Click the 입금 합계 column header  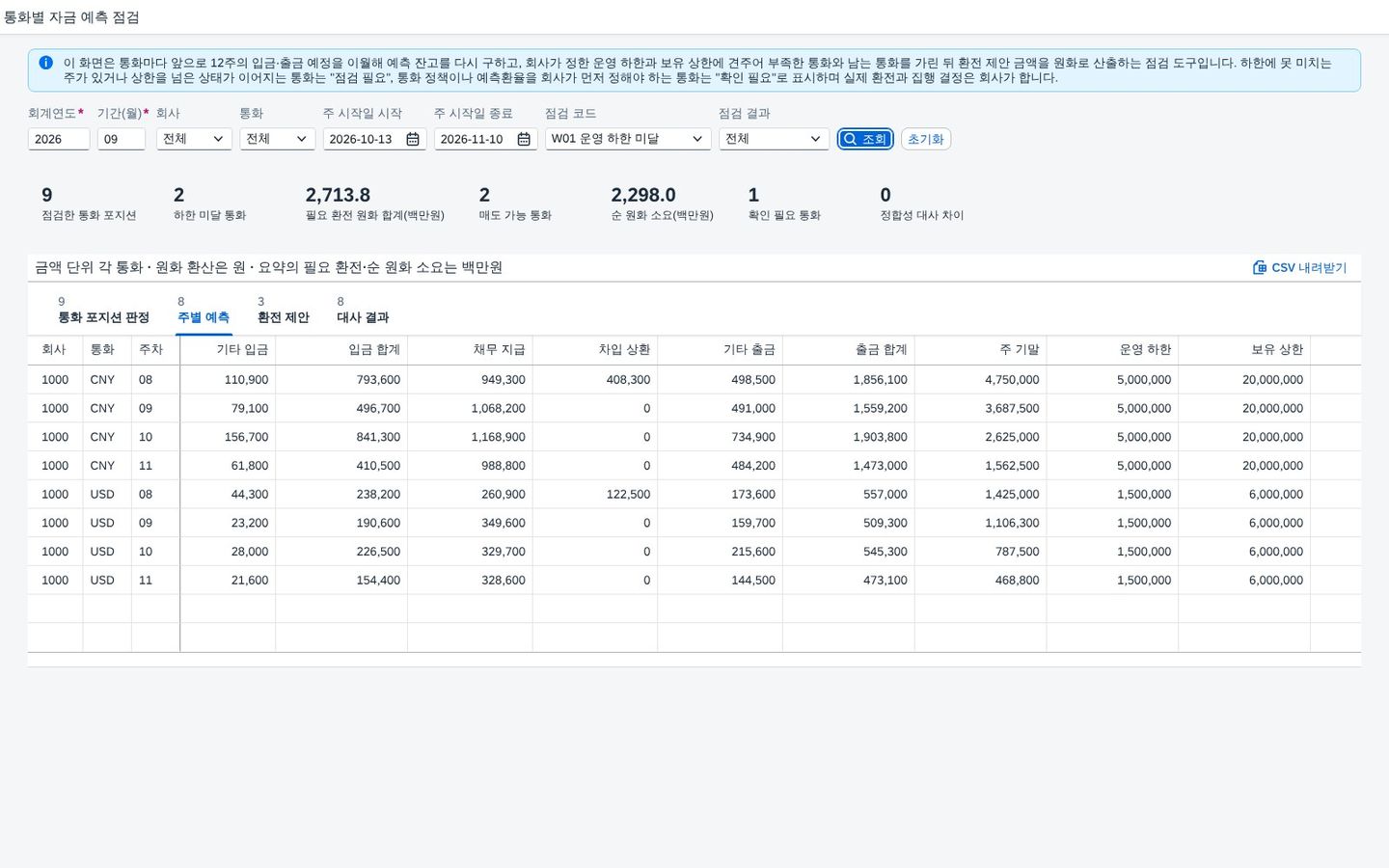[341, 350]
